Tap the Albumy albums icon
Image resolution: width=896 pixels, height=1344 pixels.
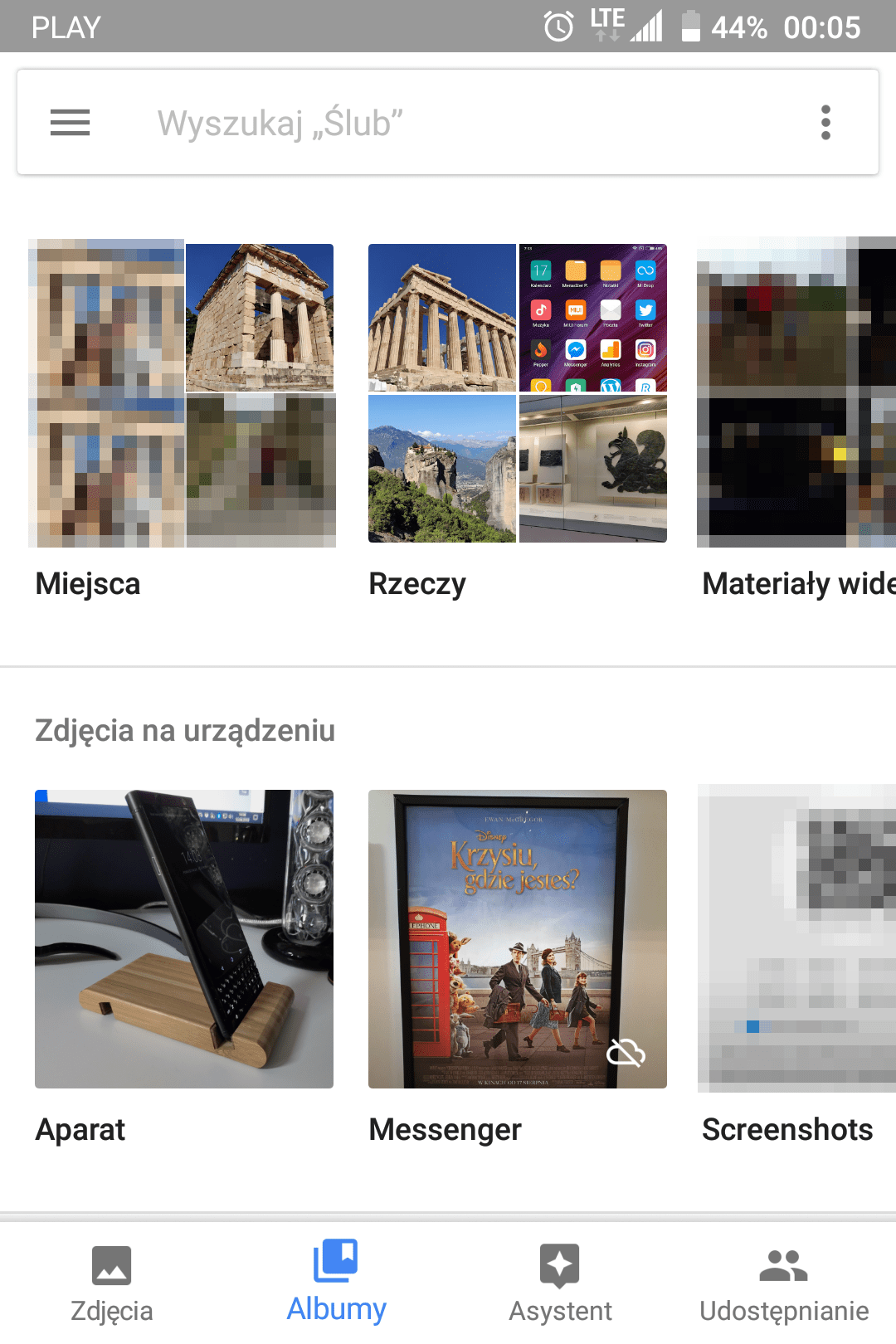(x=336, y=1261)
